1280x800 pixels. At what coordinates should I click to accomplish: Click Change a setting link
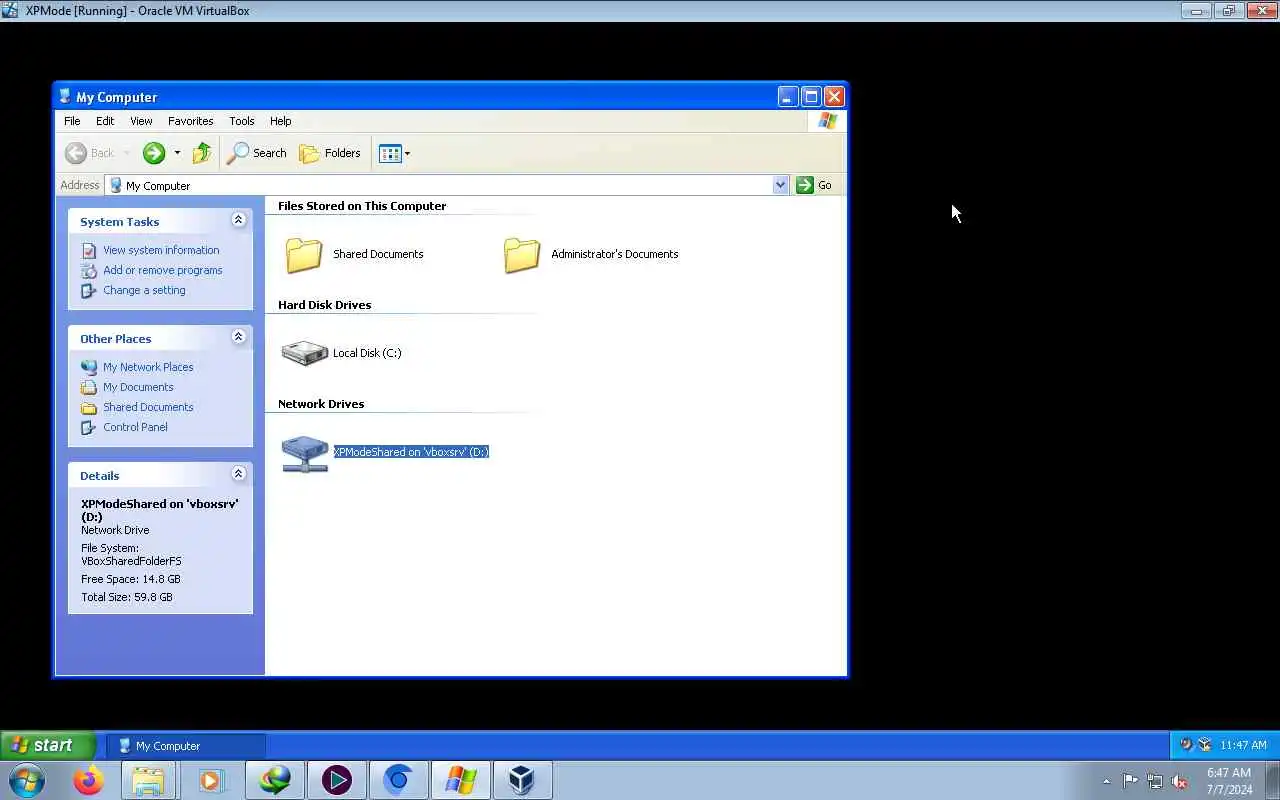[144, 290]
